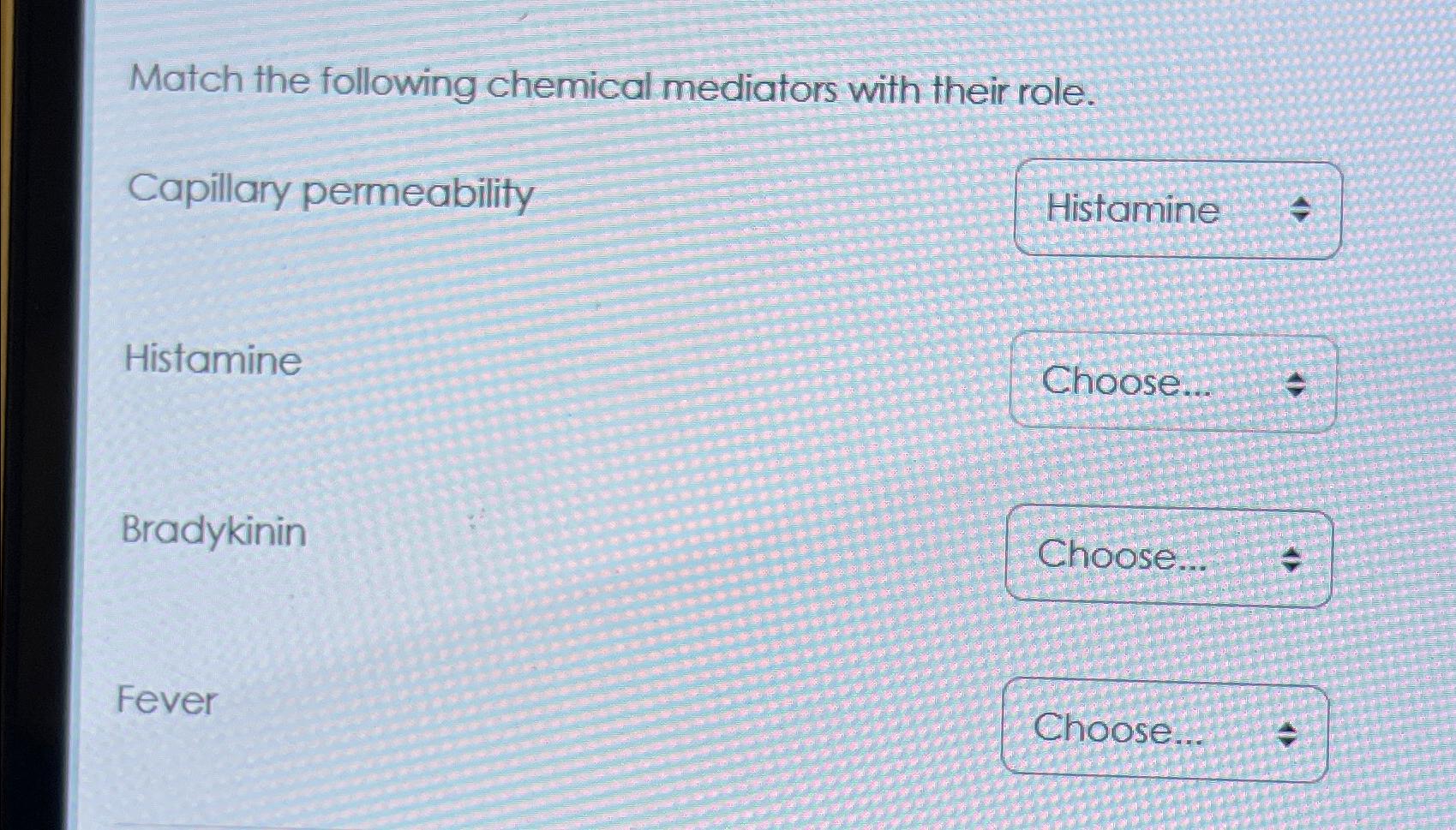Viewport: 1456px width, 830px height.
Task: Click the stepper arrows beside the Bradykinin Choose box
Action: (1291, 558)
